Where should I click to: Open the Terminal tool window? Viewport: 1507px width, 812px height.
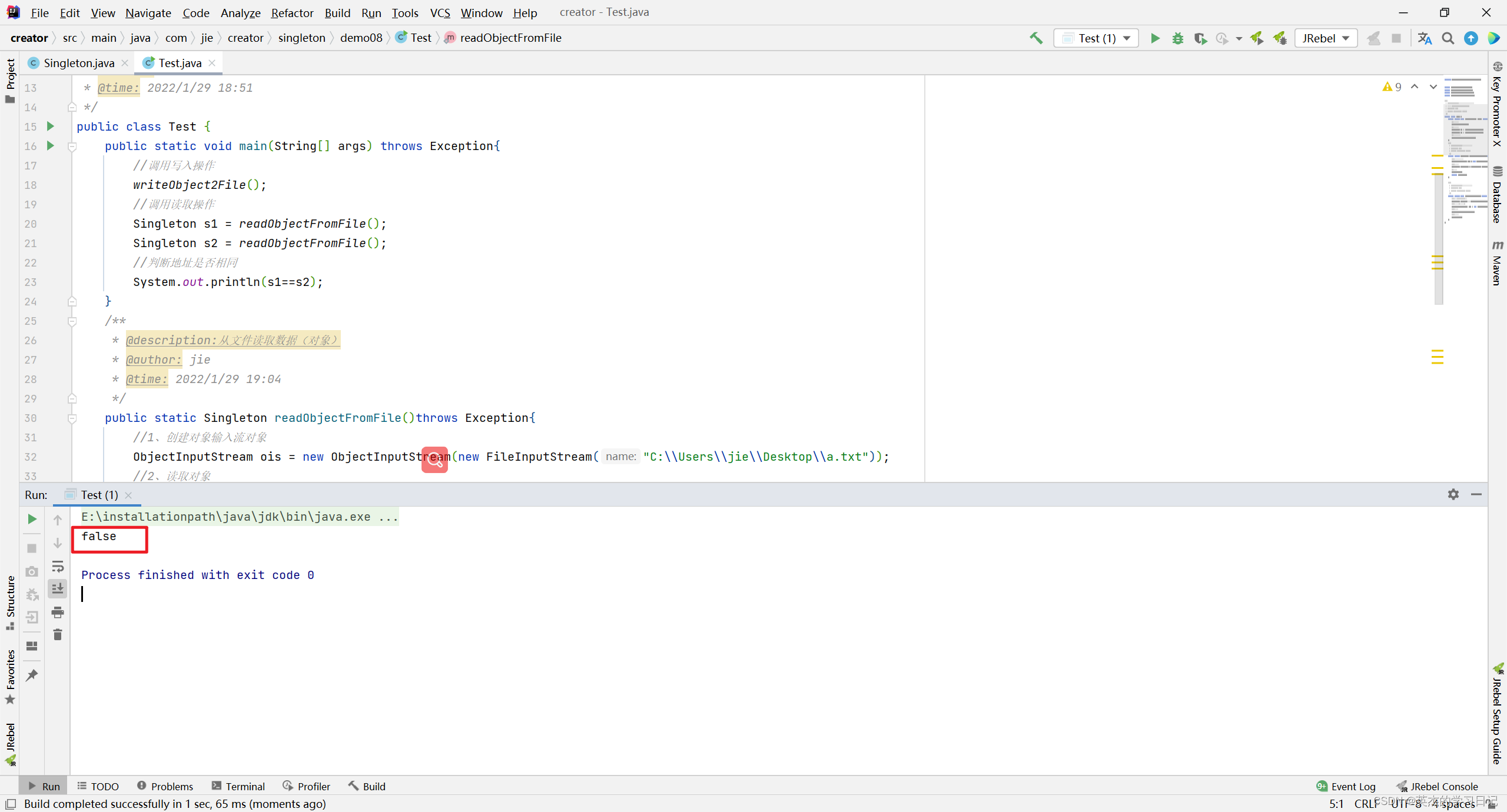[238, 786]
